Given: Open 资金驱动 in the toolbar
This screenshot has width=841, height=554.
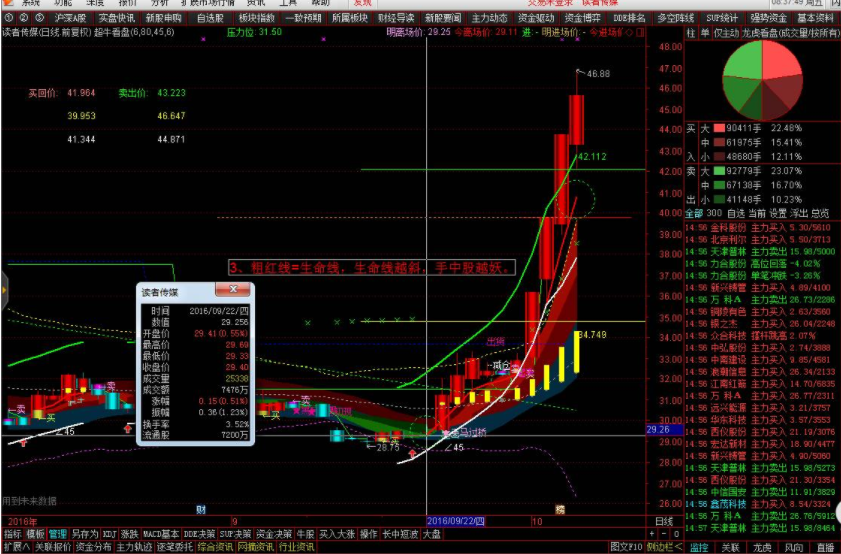Looking at the screenshot, I should tap(536, 18).
